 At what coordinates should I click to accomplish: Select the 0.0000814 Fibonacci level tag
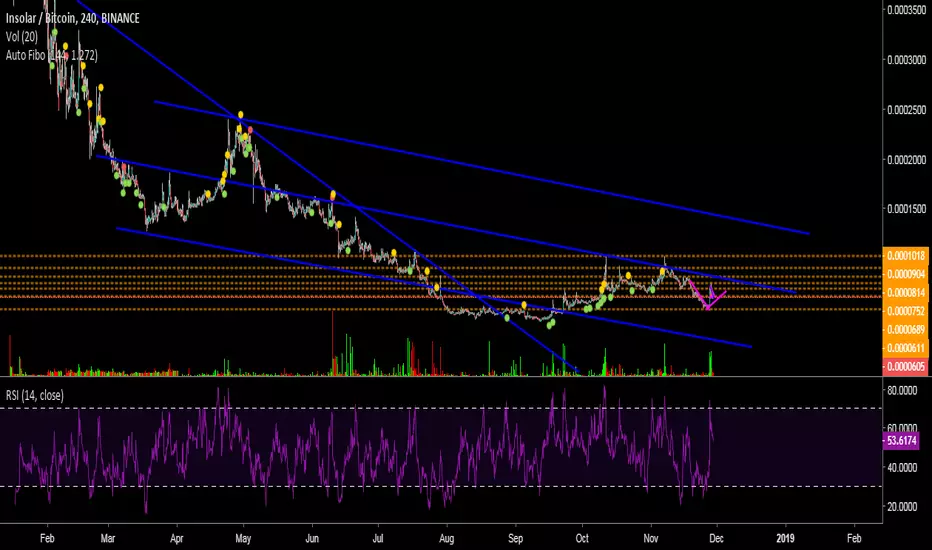click(x=906, y=293)
